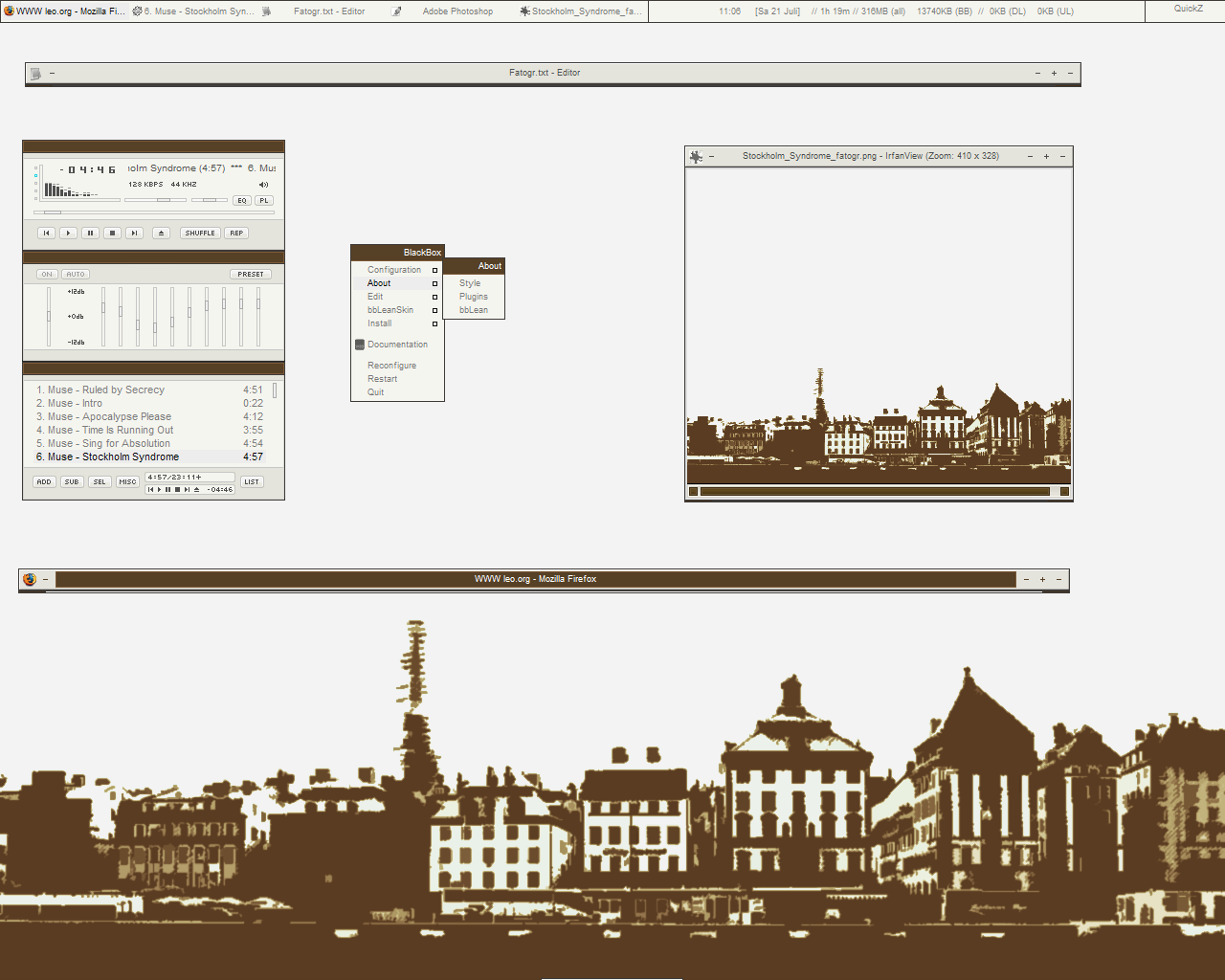Screen dimensions: 1225x980
Task: Pause the song in the main player
Action: pyautogui.click(x=90, y=233)
